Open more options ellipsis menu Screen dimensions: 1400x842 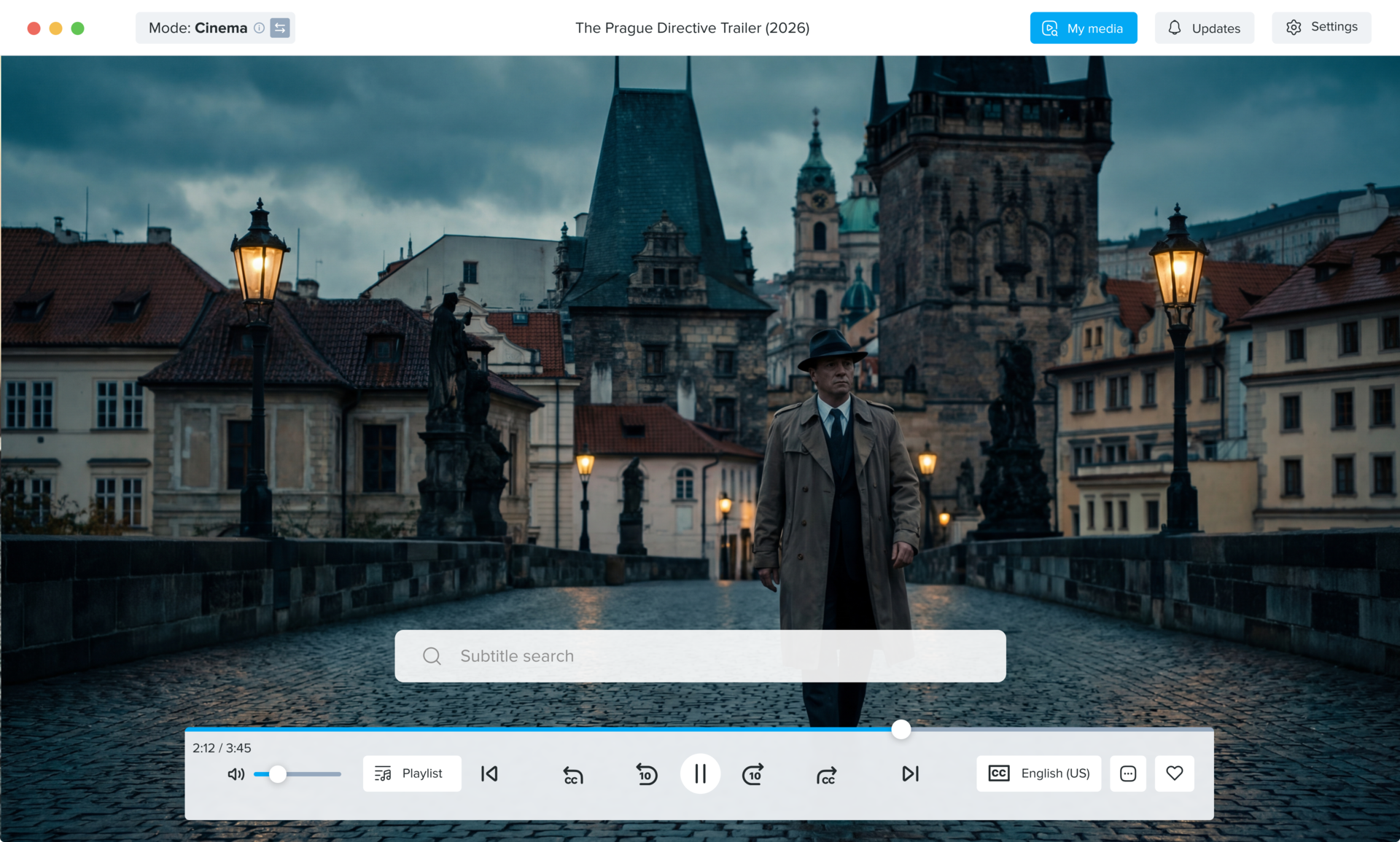(x=1128, y=773)
